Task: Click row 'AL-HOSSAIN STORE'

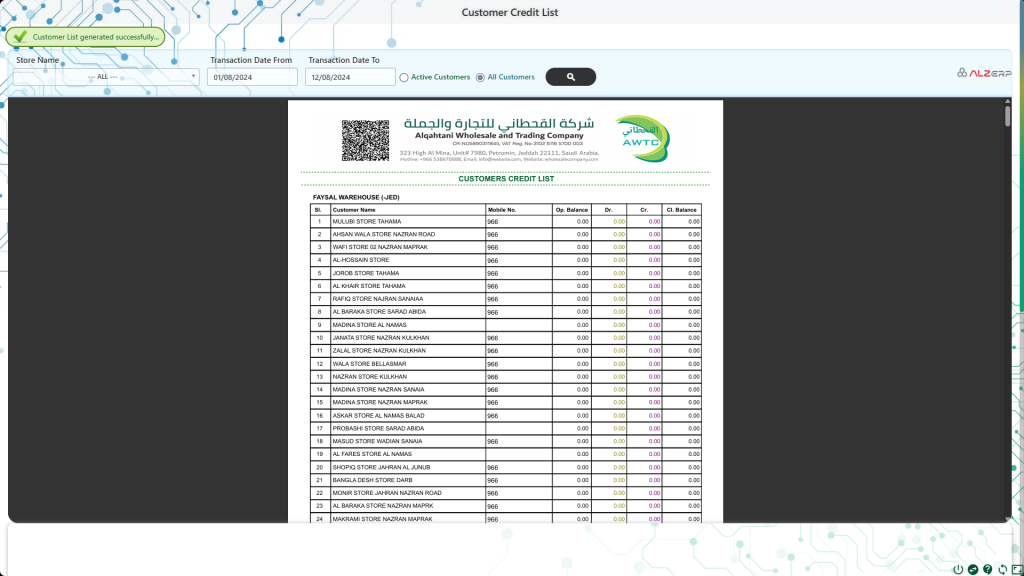Action: 506,260
